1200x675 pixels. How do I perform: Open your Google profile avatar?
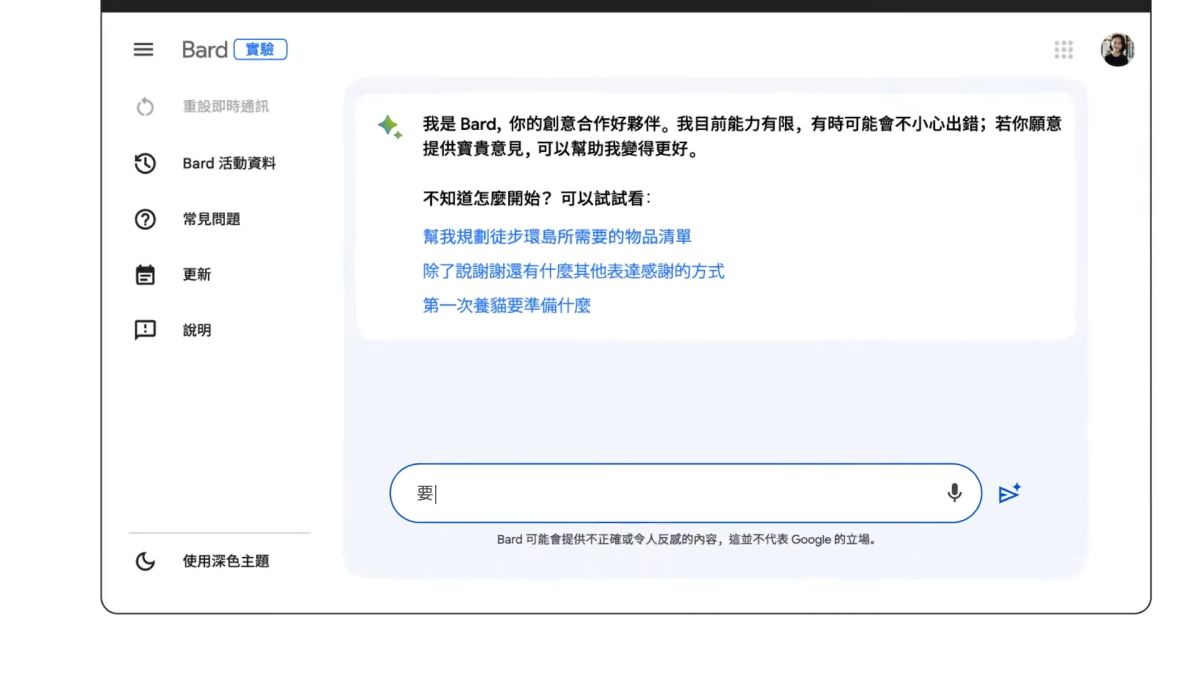tap(1119, 49)
